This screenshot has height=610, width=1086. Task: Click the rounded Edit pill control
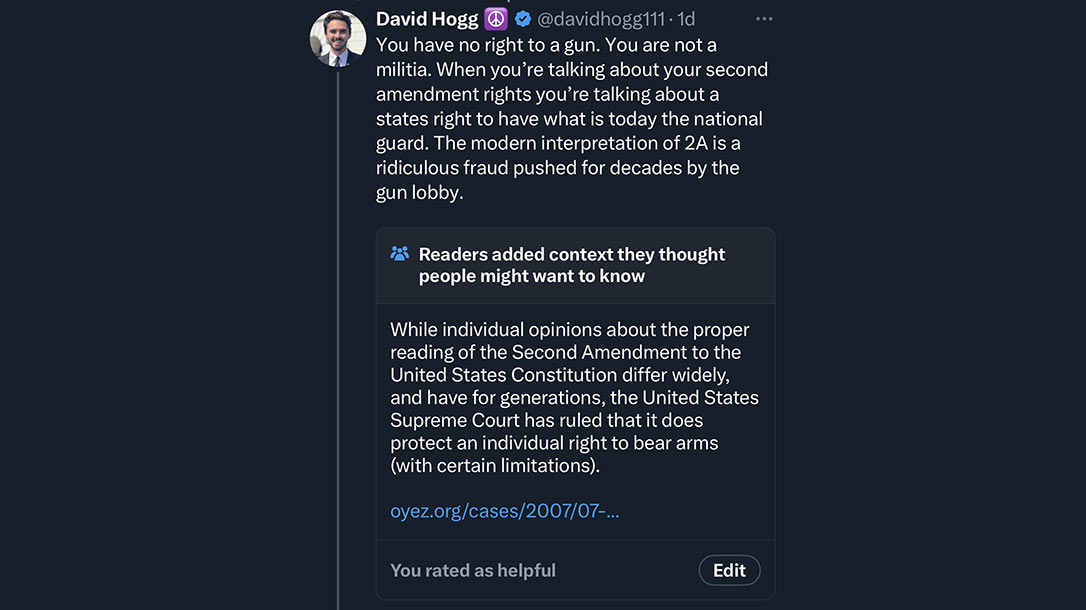coord(729,570)
